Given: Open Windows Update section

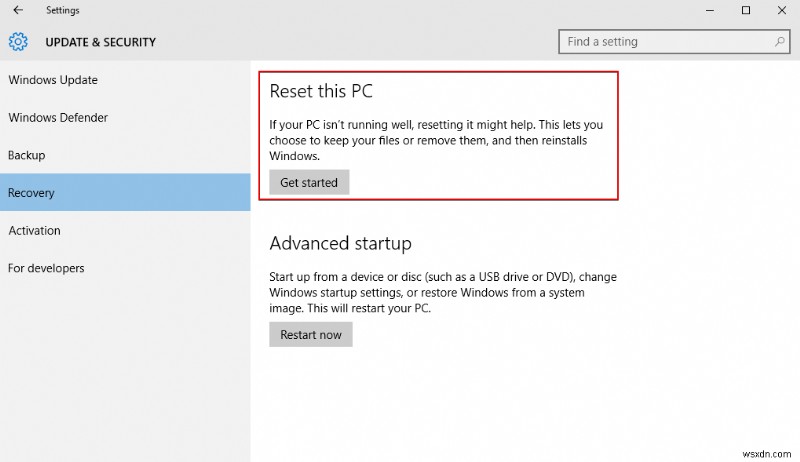Looking at the screenshot, I should (125, 80).
